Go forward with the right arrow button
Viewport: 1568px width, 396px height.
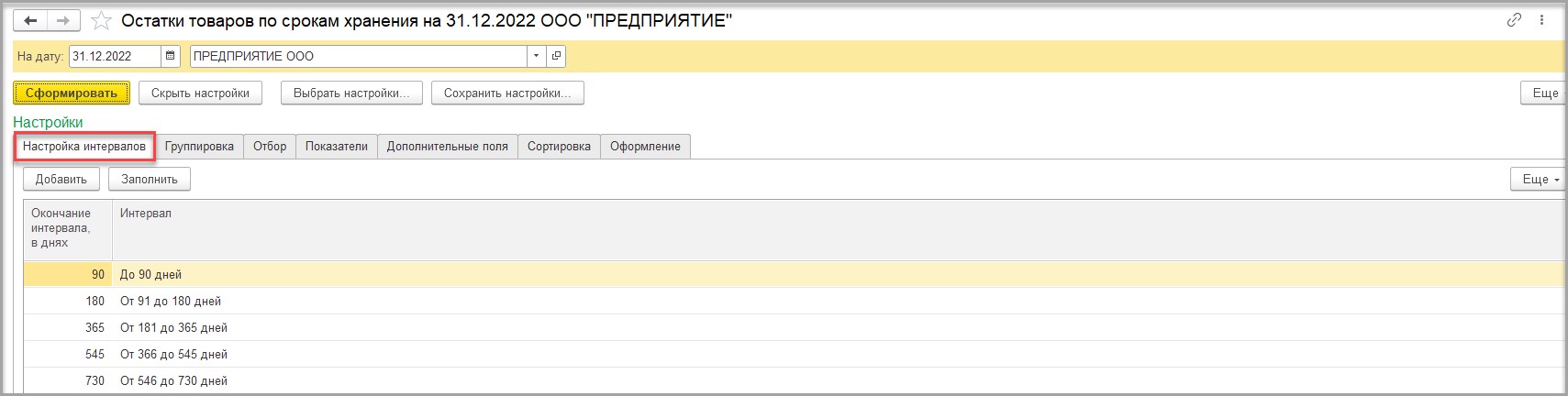tap(63, 20)
